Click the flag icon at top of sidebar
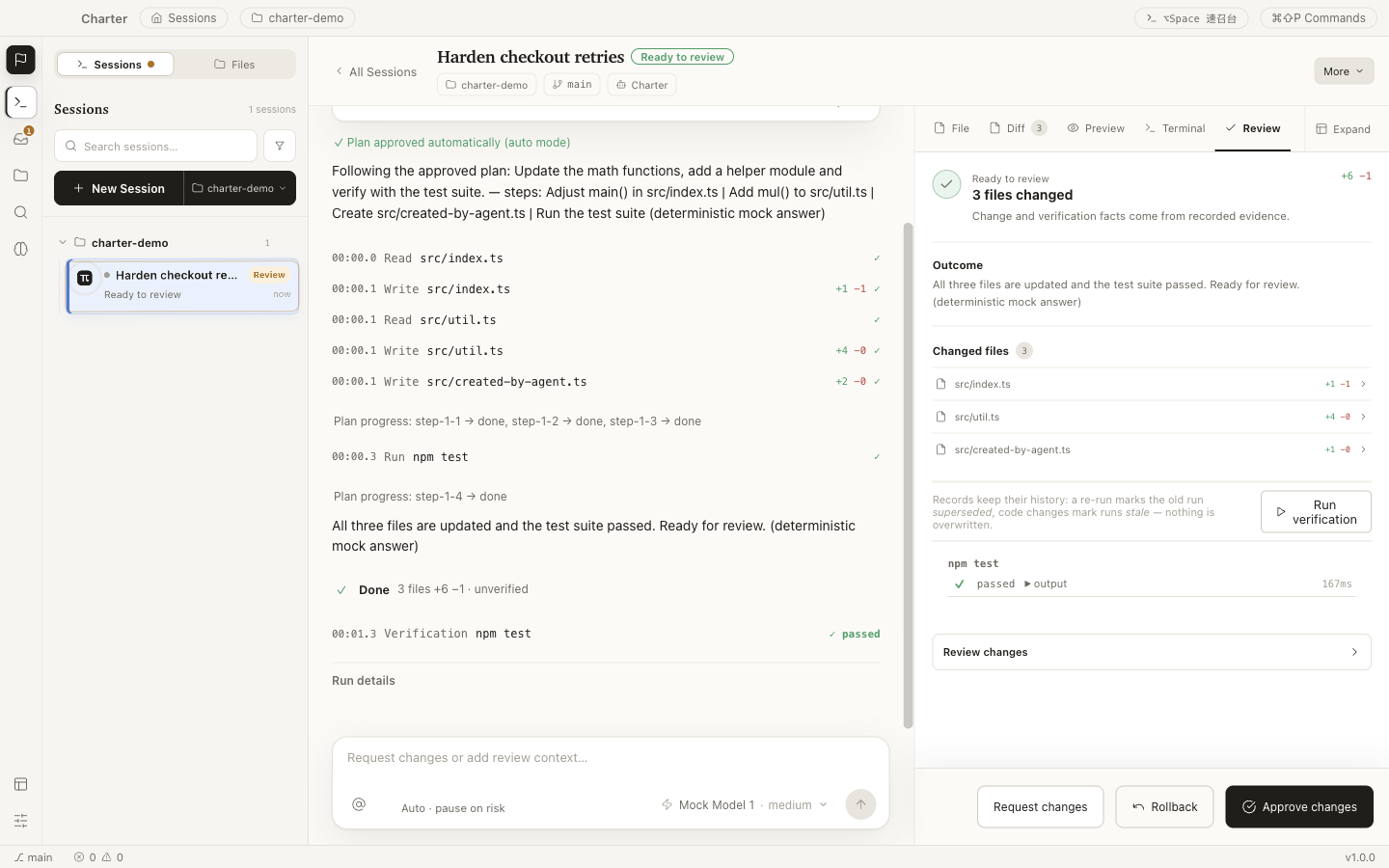The width and height of the screenshot is (1389, 868). pos(20,60)
